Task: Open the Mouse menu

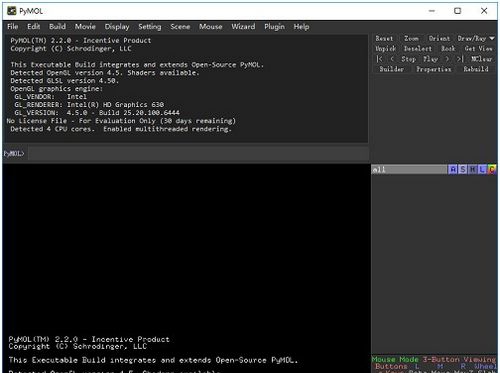Action: [x=211, y=27]
